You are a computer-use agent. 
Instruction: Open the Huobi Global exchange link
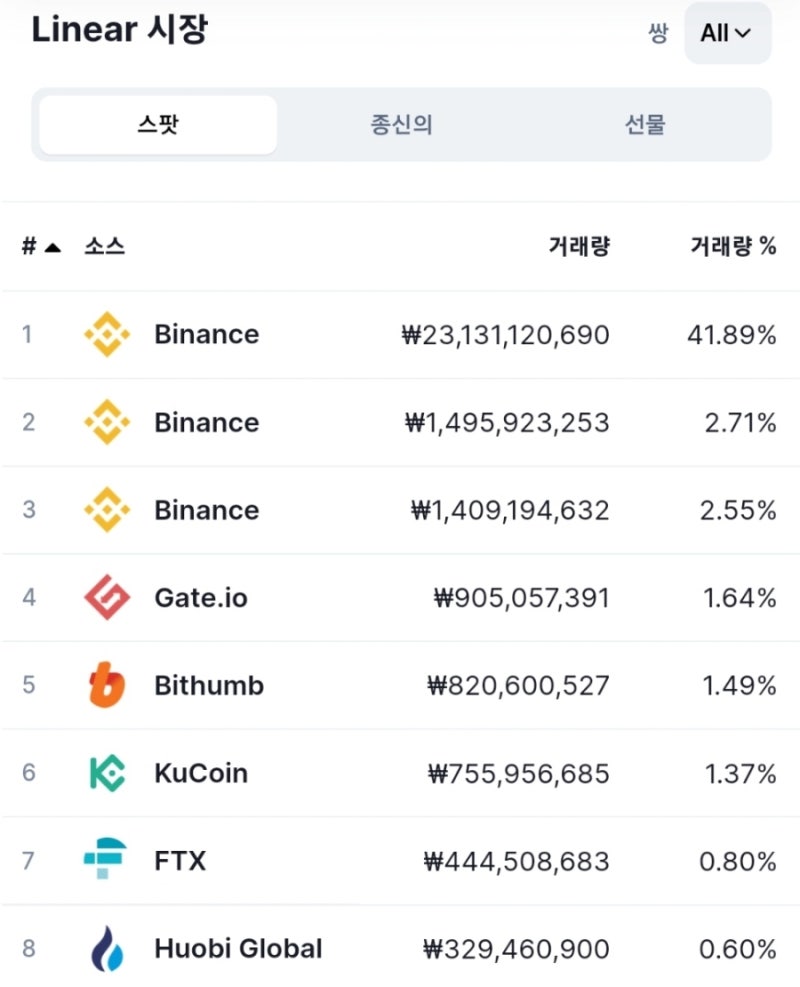(x=239, y=949)
